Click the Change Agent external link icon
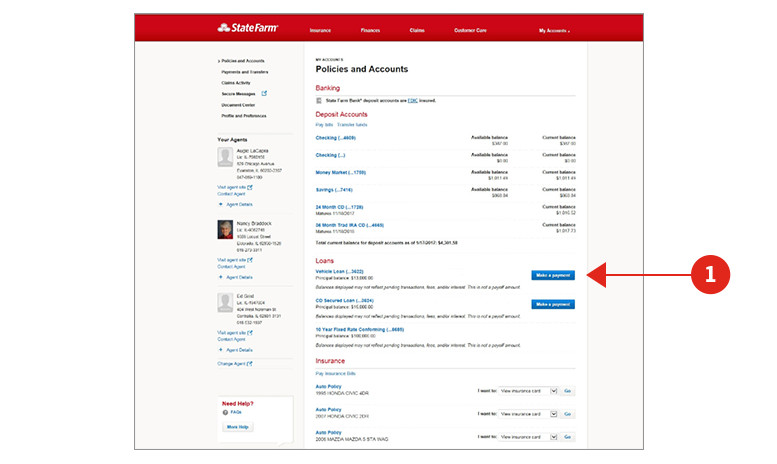 [250, 363]
